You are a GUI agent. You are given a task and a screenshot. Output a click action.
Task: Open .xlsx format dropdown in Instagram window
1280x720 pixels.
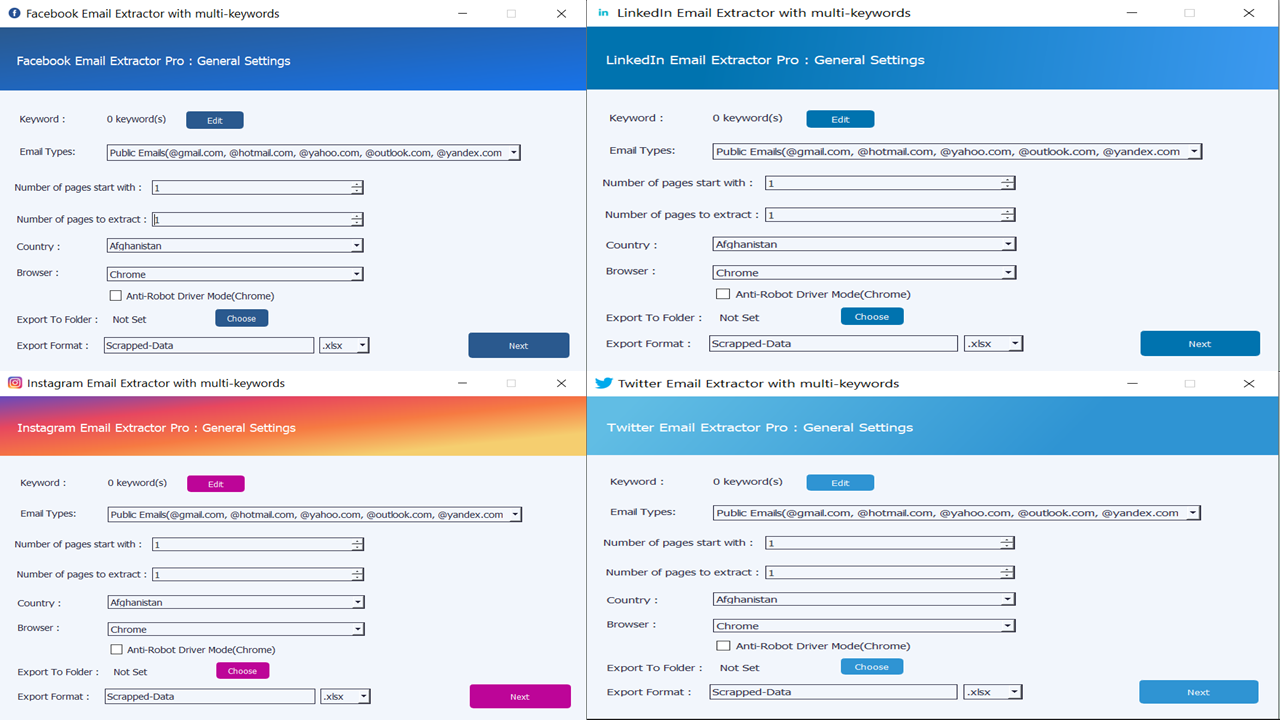coord(345,697)
